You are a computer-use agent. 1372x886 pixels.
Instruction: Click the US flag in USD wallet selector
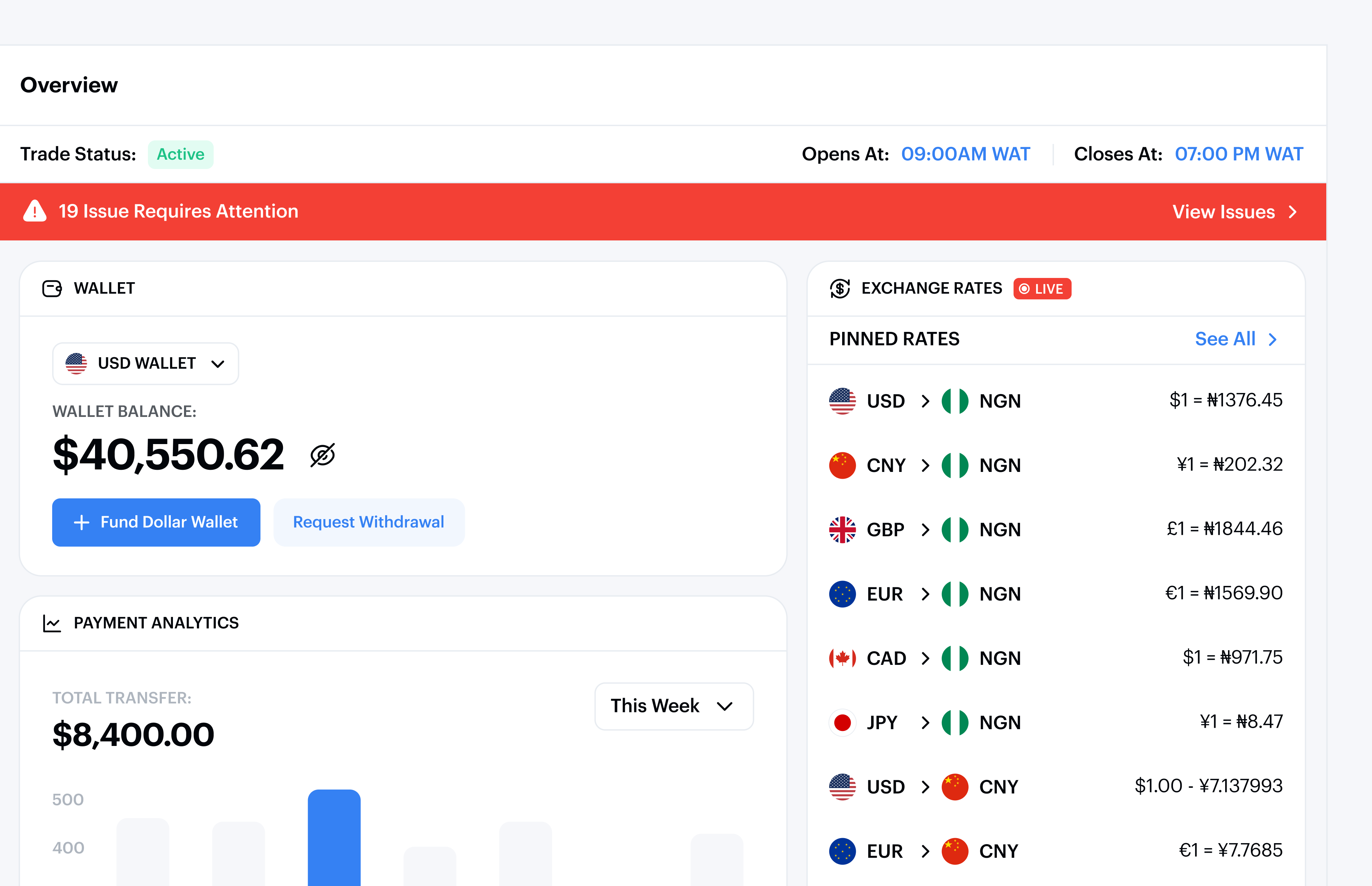pyautogui.click(x=76, y=364)
